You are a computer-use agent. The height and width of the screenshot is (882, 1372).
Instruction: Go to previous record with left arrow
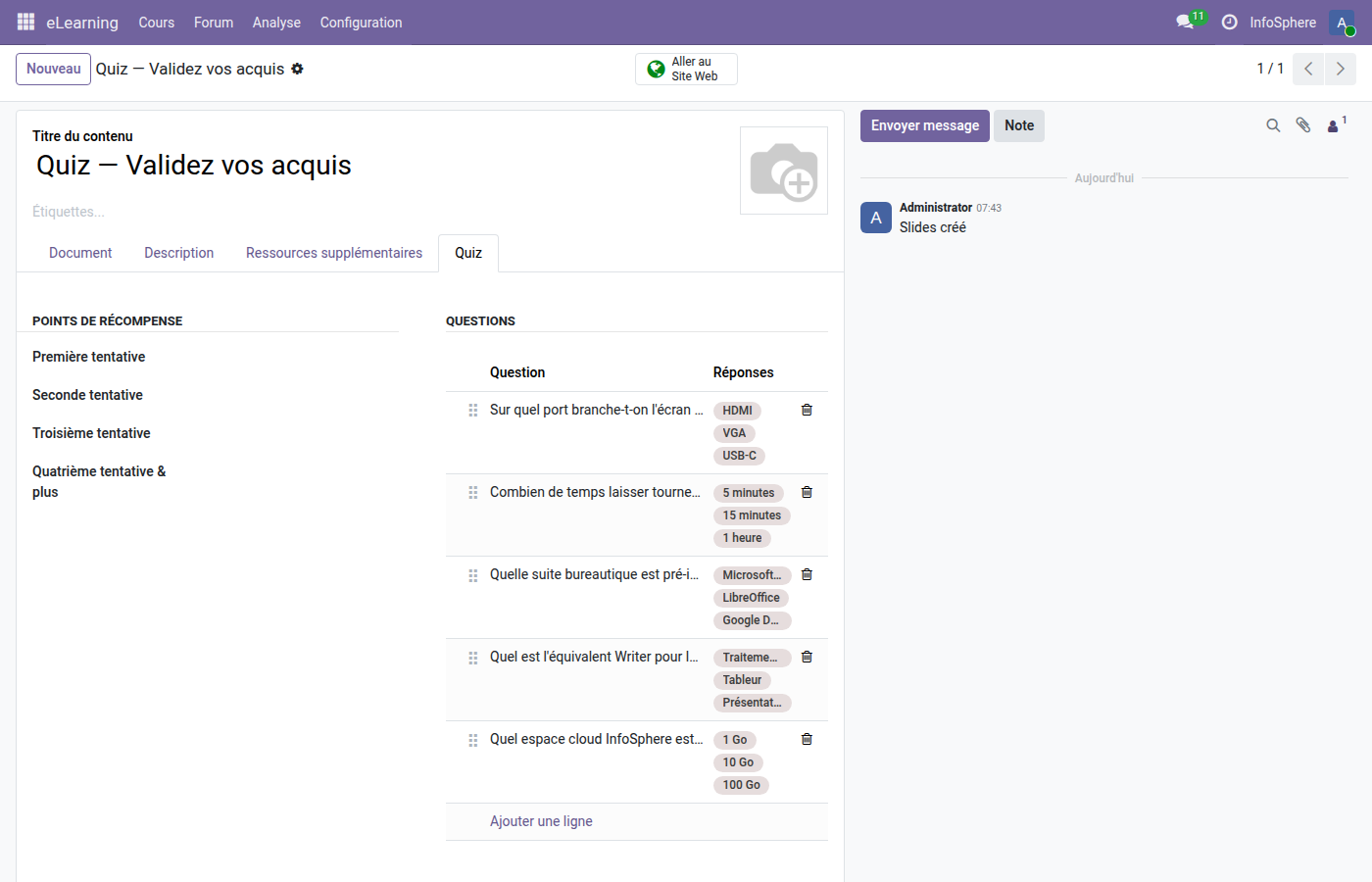[x=1307, y=69]
